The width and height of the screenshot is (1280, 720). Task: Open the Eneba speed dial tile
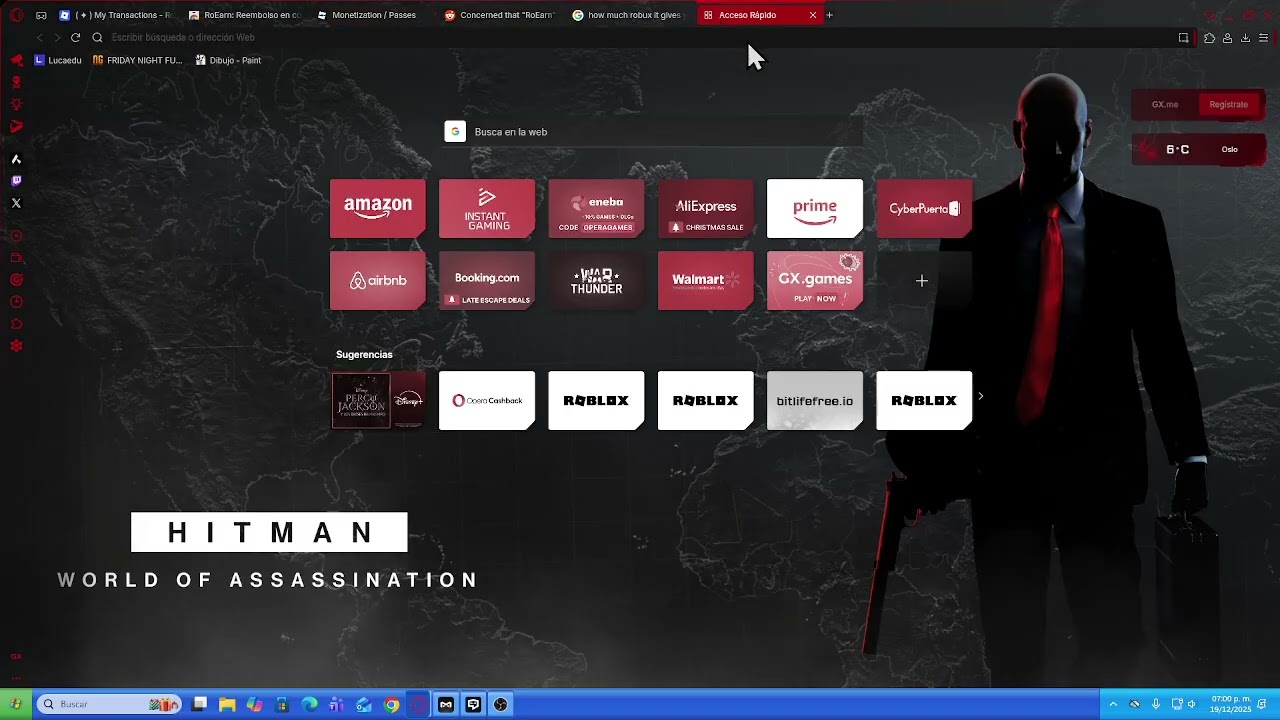click(x=596, y=208)
